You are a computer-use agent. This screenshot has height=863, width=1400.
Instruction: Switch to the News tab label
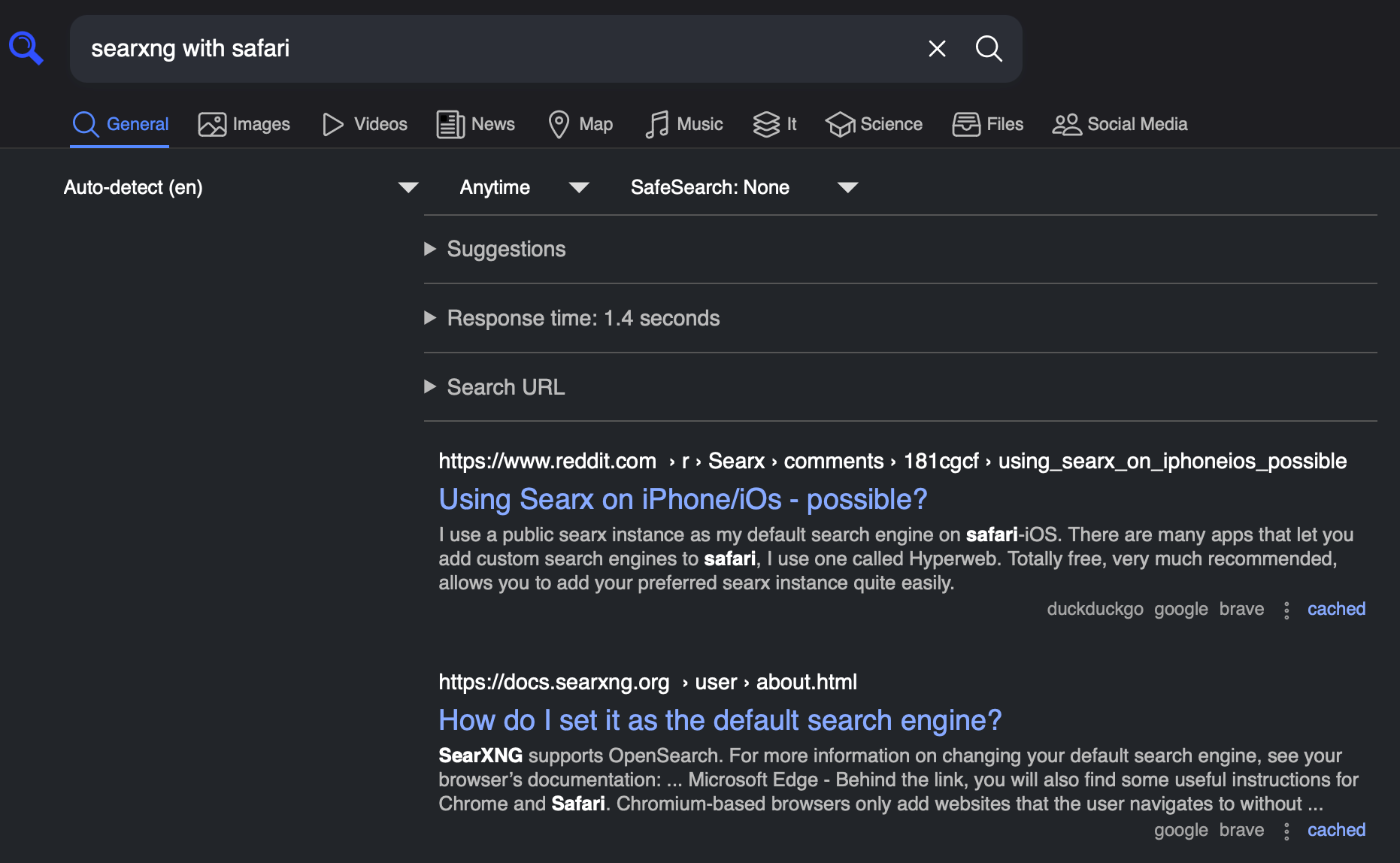(492, 124)
